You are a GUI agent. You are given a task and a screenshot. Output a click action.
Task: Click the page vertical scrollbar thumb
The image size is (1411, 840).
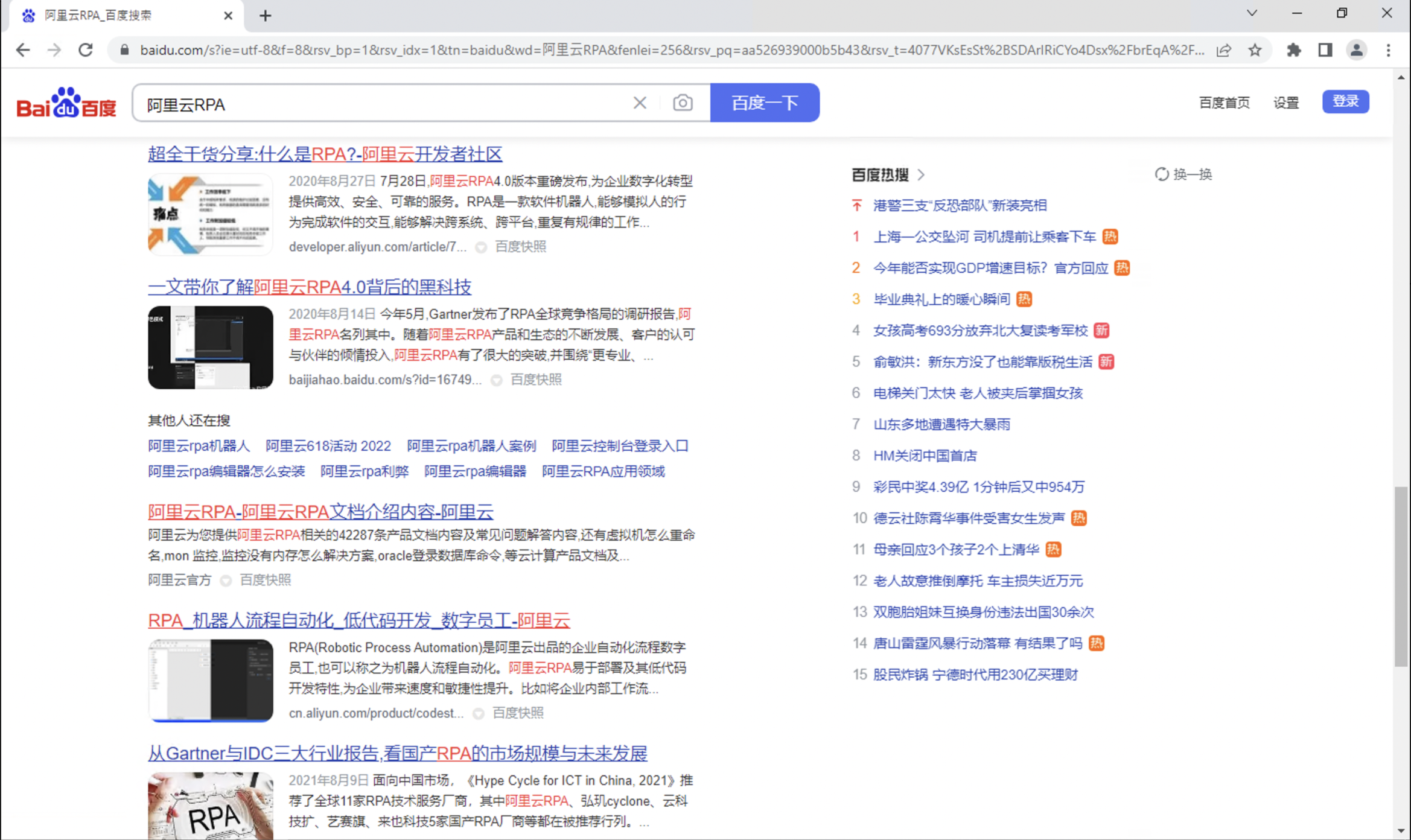(1401, 576)
